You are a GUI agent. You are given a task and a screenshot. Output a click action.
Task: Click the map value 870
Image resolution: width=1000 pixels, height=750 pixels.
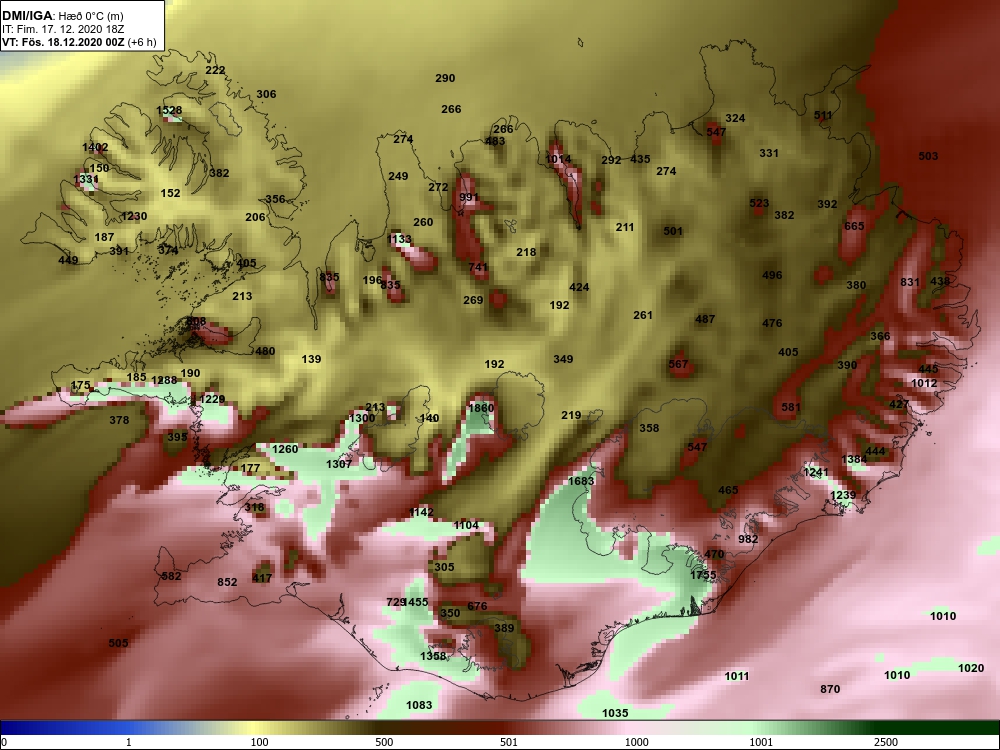[x=830, y=689]
